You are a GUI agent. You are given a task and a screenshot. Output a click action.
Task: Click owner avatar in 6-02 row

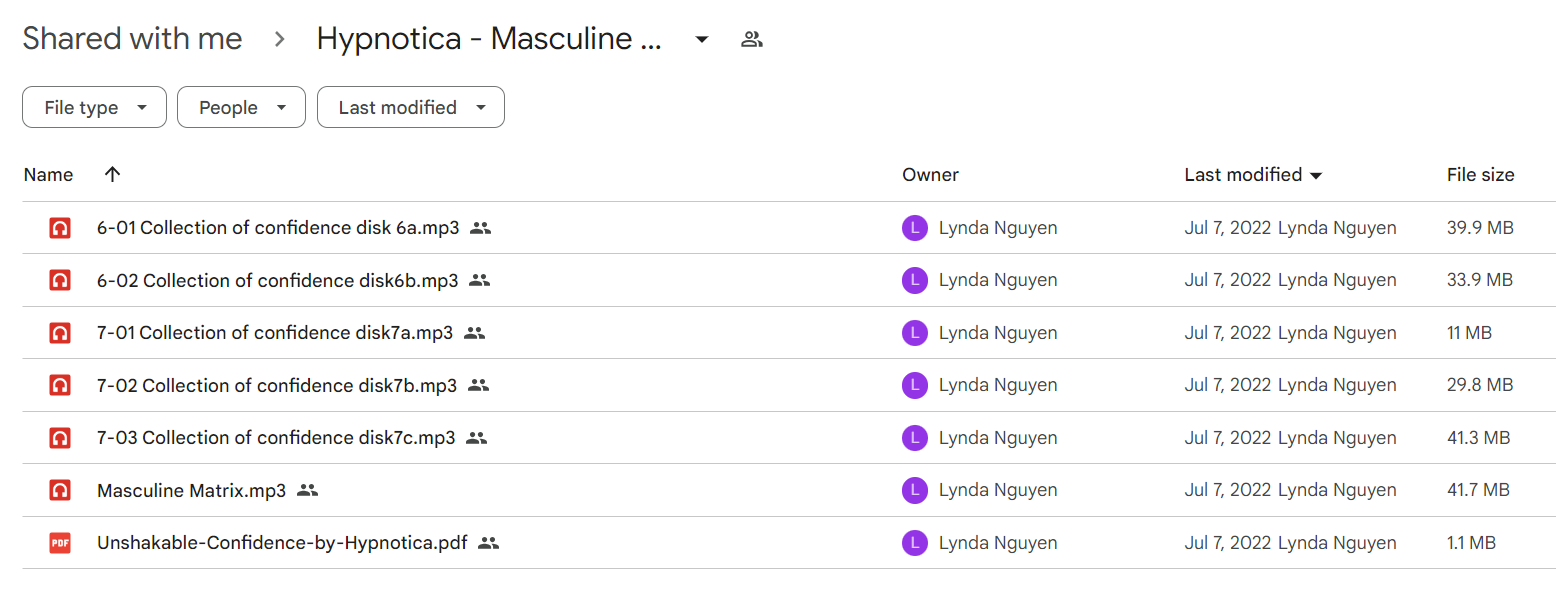[914, 281]
